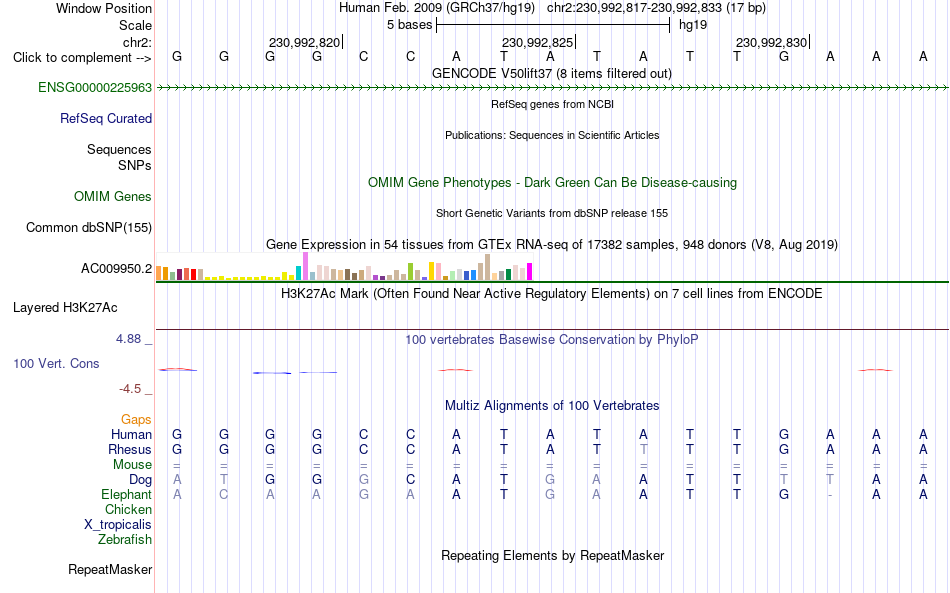
Task: Click the only C in the Elephant row
Action: pyautogui.click(x=224, y=495)
